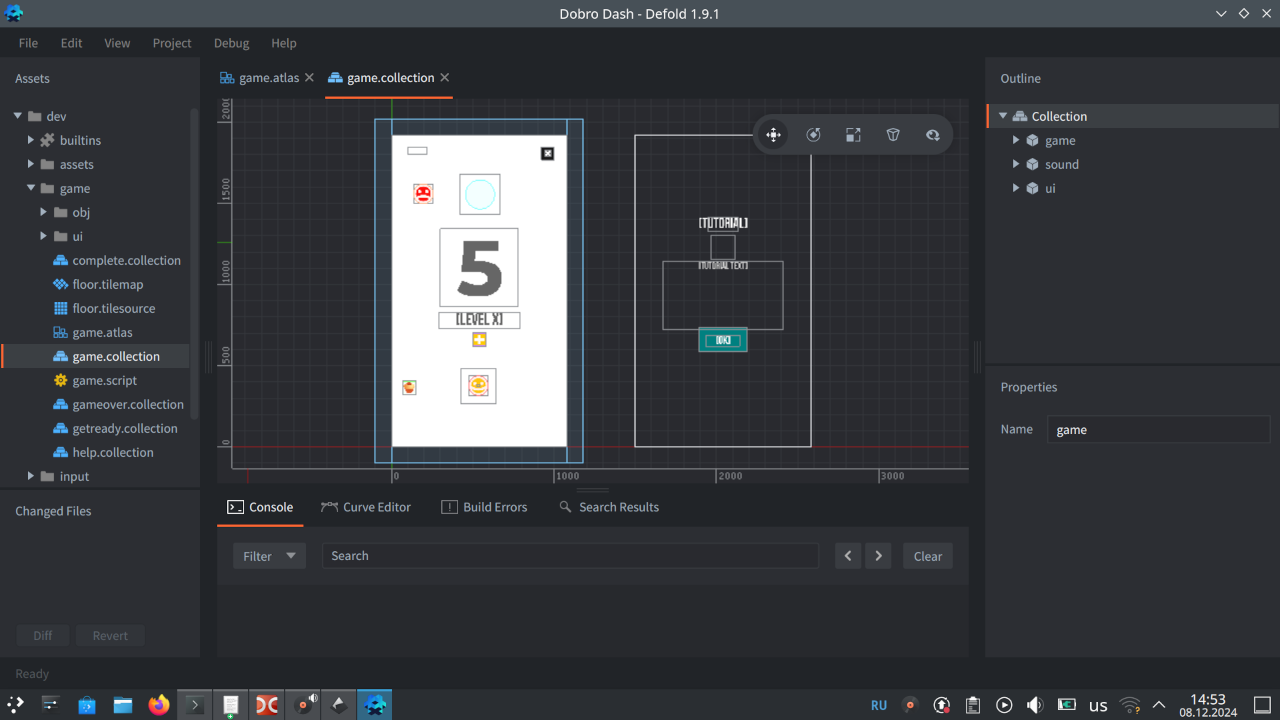Select the Move tool in scene toolbar

[x=773, y=135]
